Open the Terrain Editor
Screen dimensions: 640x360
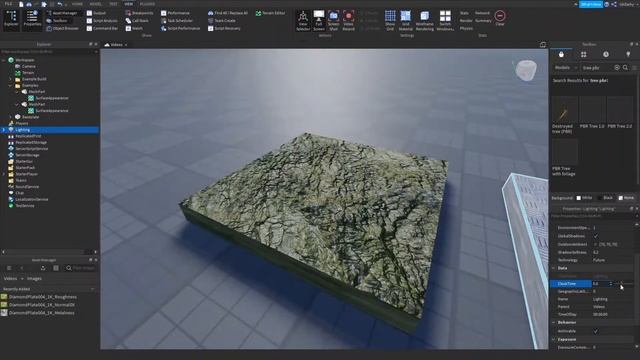click(270, 13)
